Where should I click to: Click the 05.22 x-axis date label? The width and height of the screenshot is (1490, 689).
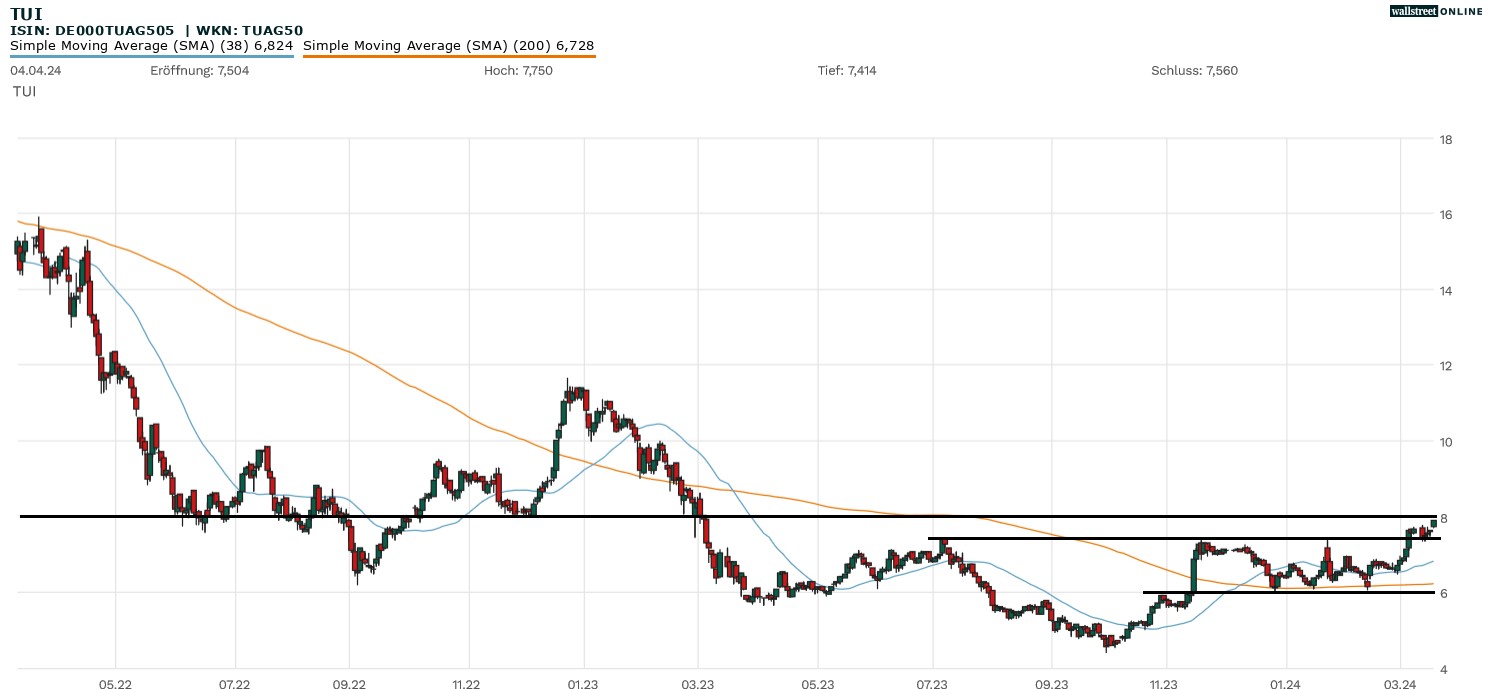(x=115, y=685)
